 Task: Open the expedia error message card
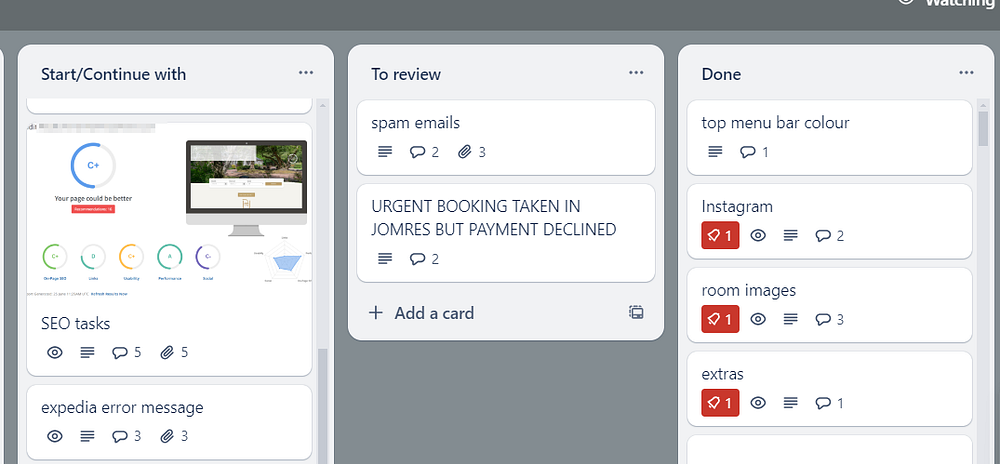[x=169, y=421]
